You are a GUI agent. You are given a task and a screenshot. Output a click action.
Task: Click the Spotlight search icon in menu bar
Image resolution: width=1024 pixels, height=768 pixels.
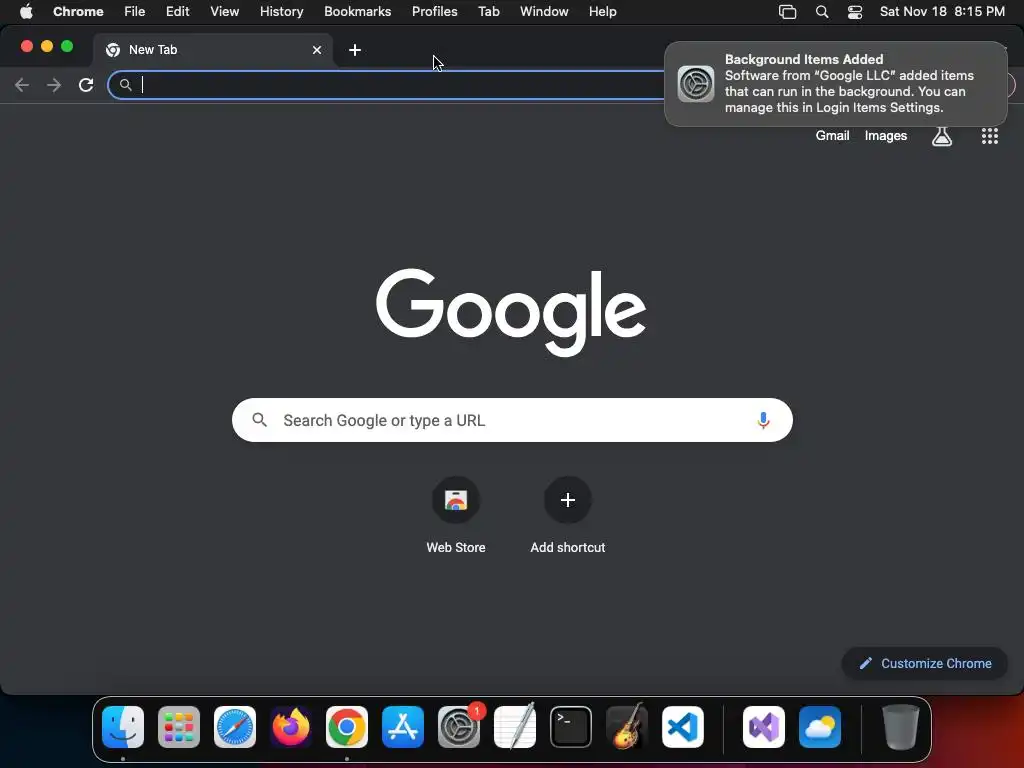(822, 12)
